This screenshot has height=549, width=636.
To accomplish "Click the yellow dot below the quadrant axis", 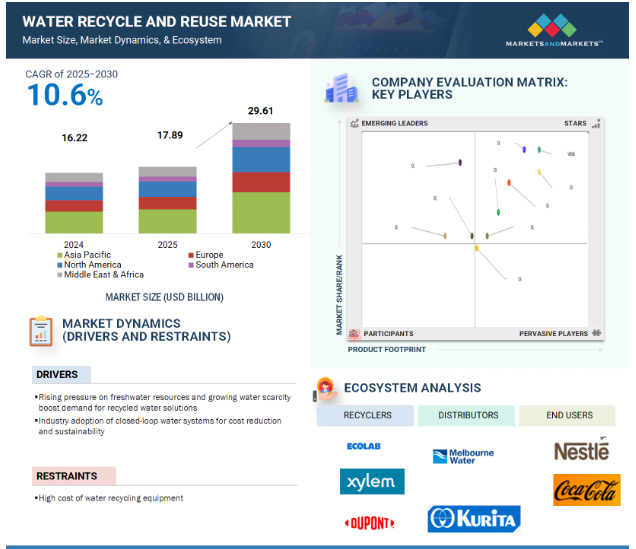I will pyautogui.click(x=477, y=248).
